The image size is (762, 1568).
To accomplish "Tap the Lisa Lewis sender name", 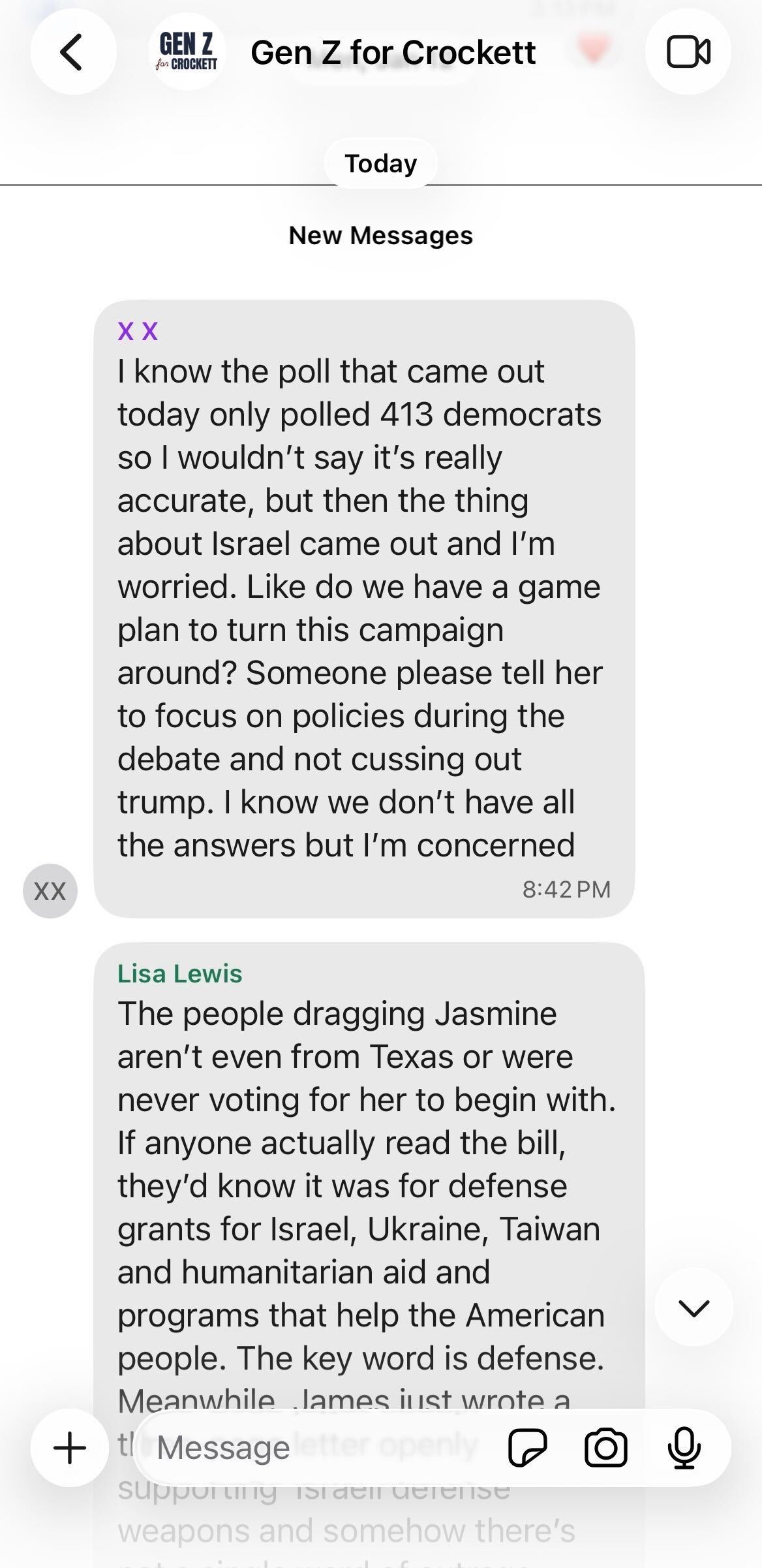I will click(179, 973).
